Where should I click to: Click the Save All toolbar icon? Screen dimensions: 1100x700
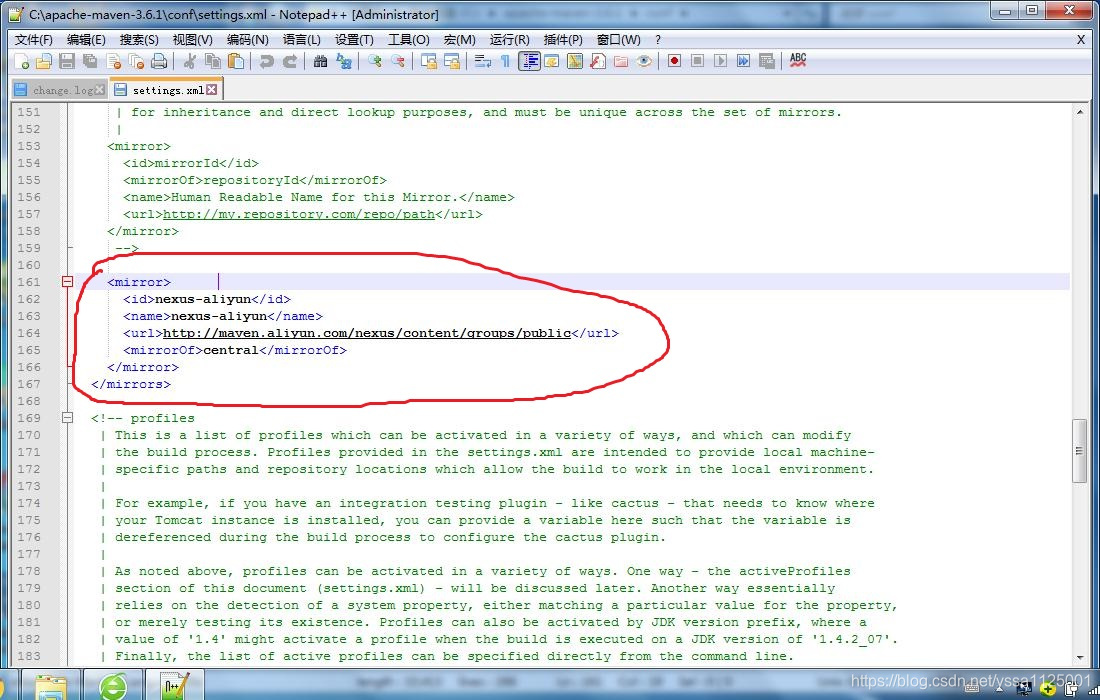(90, 62)
